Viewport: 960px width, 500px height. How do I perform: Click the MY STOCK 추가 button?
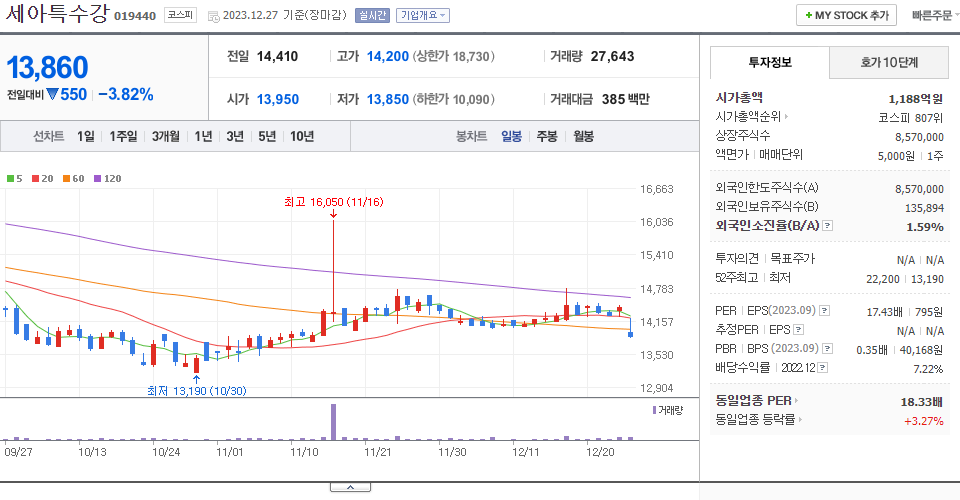846,15
